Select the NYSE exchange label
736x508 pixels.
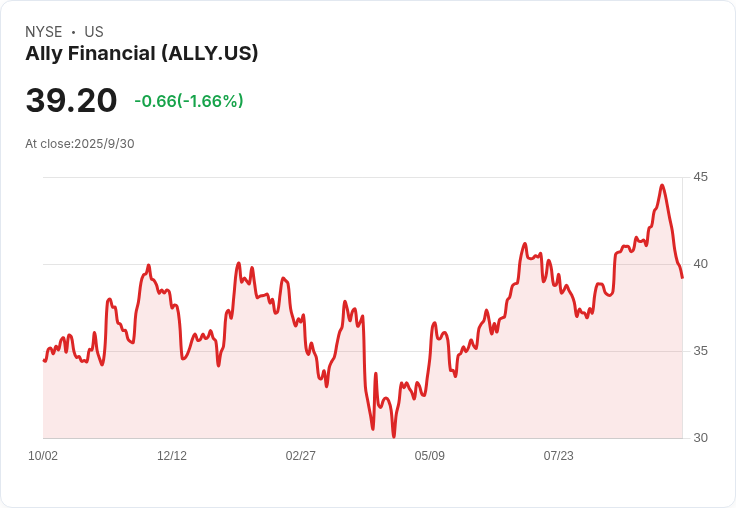tap(44, 32)
